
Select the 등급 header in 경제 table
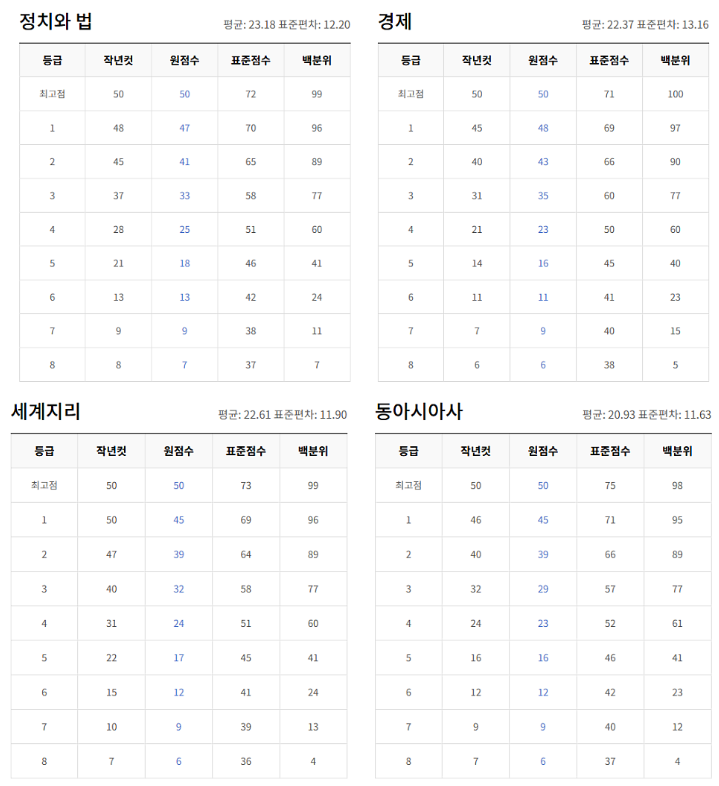pos(411,60)
